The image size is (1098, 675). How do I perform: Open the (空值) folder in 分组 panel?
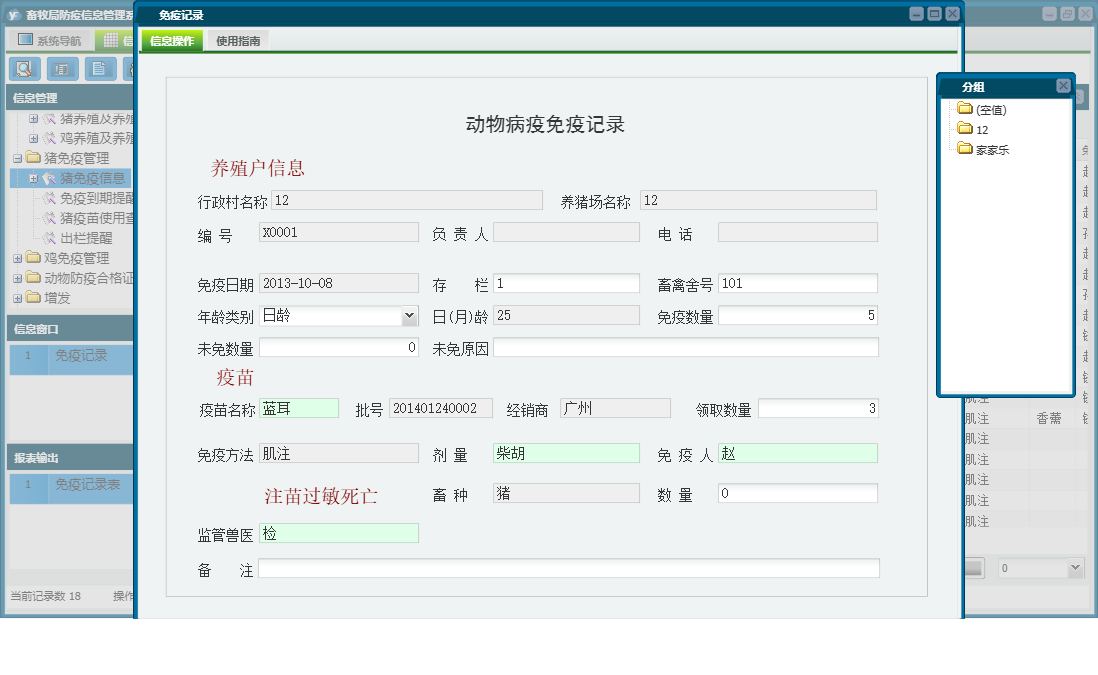(x=990, y=110)
